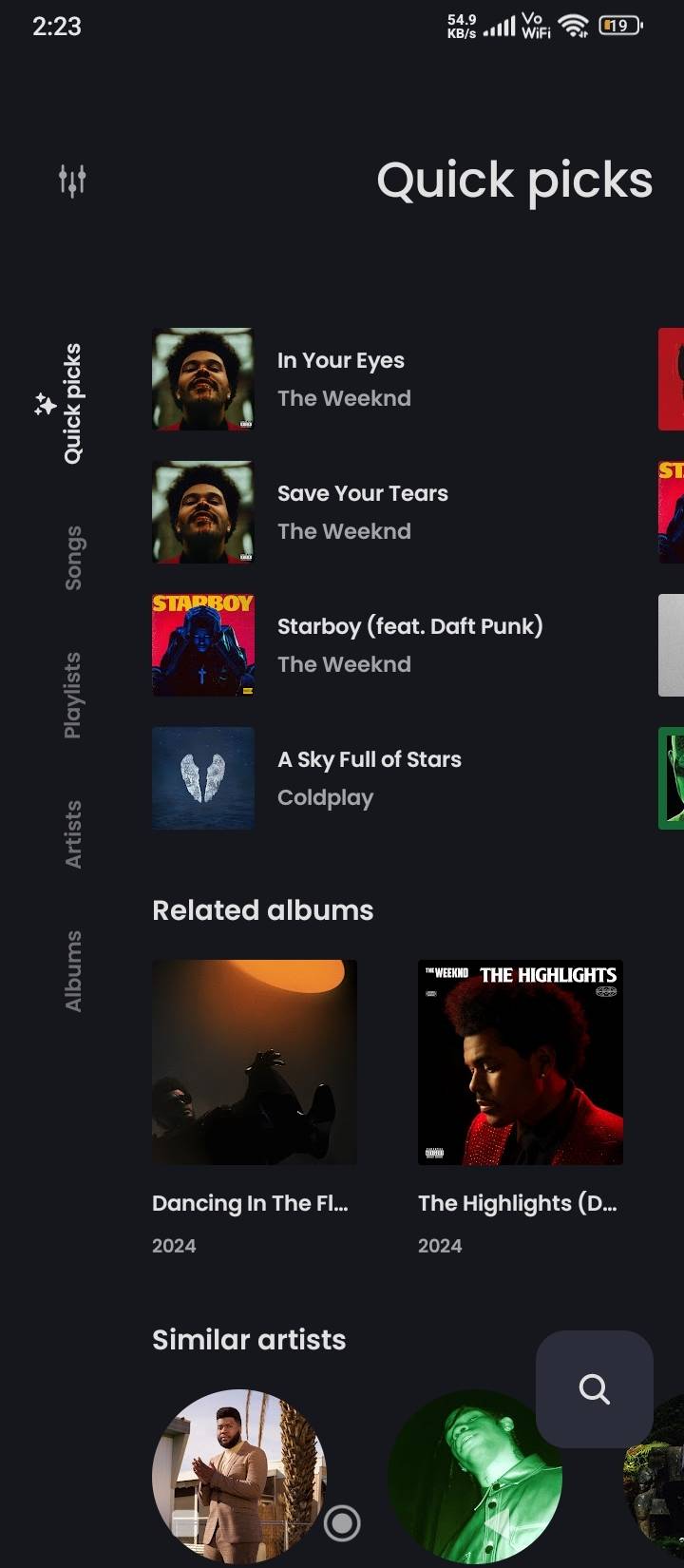The width and height of the screenshot is (684, 1568).
Task: Switch to the Songs tab
Action: (x=73, y=557)
